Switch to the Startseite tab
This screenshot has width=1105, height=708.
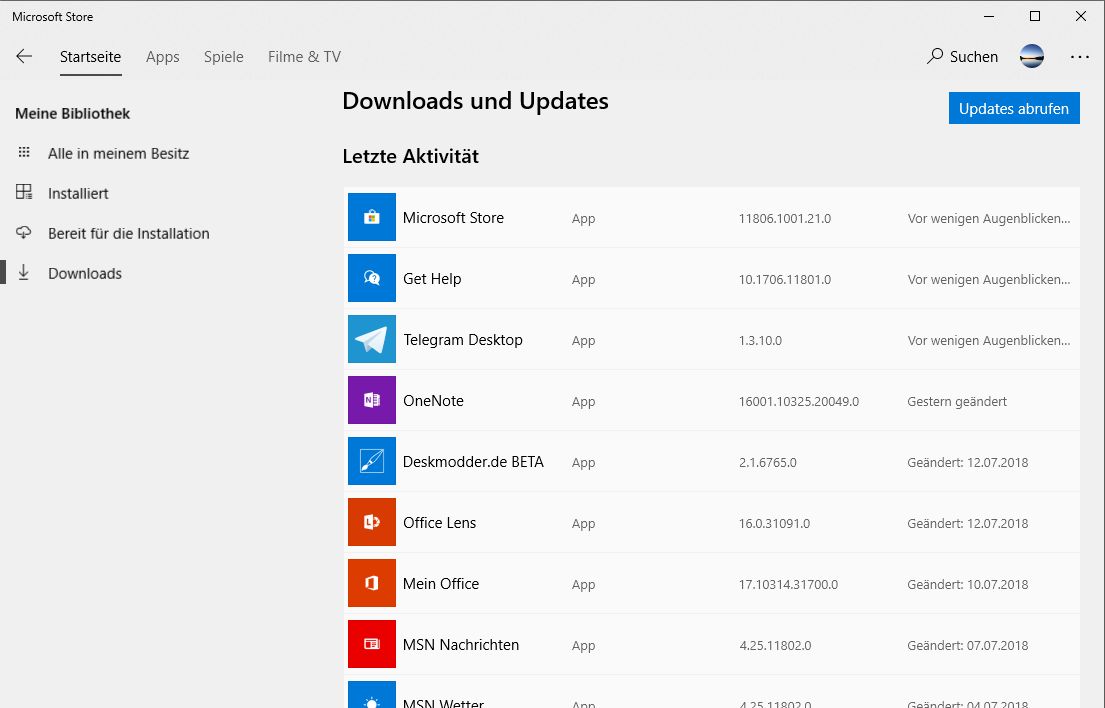[x=90, y=56]
